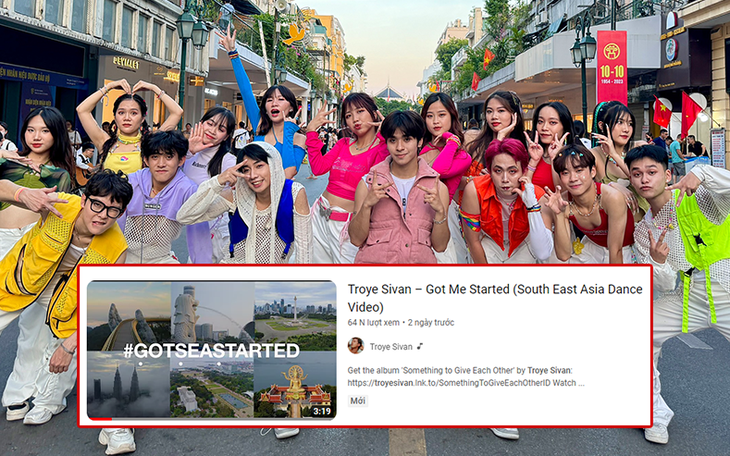
Task: Click the 'Mới' new badge
Action: 357,400
